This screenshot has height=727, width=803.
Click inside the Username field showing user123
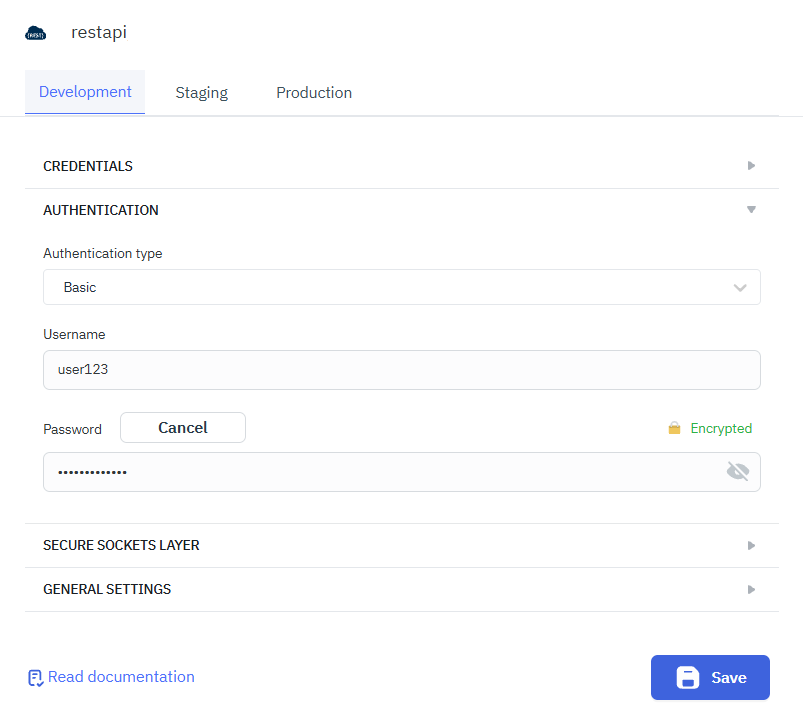coord(400,369)
